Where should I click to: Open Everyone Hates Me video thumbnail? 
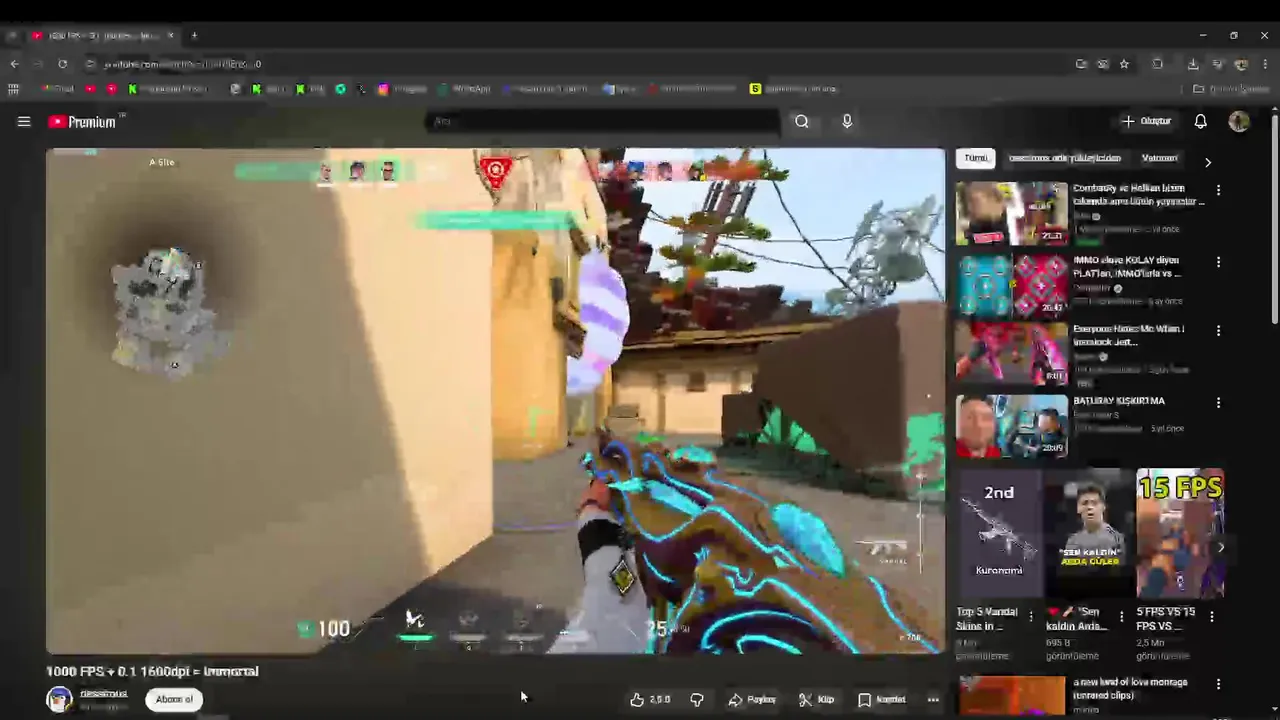click(1012, 354)
